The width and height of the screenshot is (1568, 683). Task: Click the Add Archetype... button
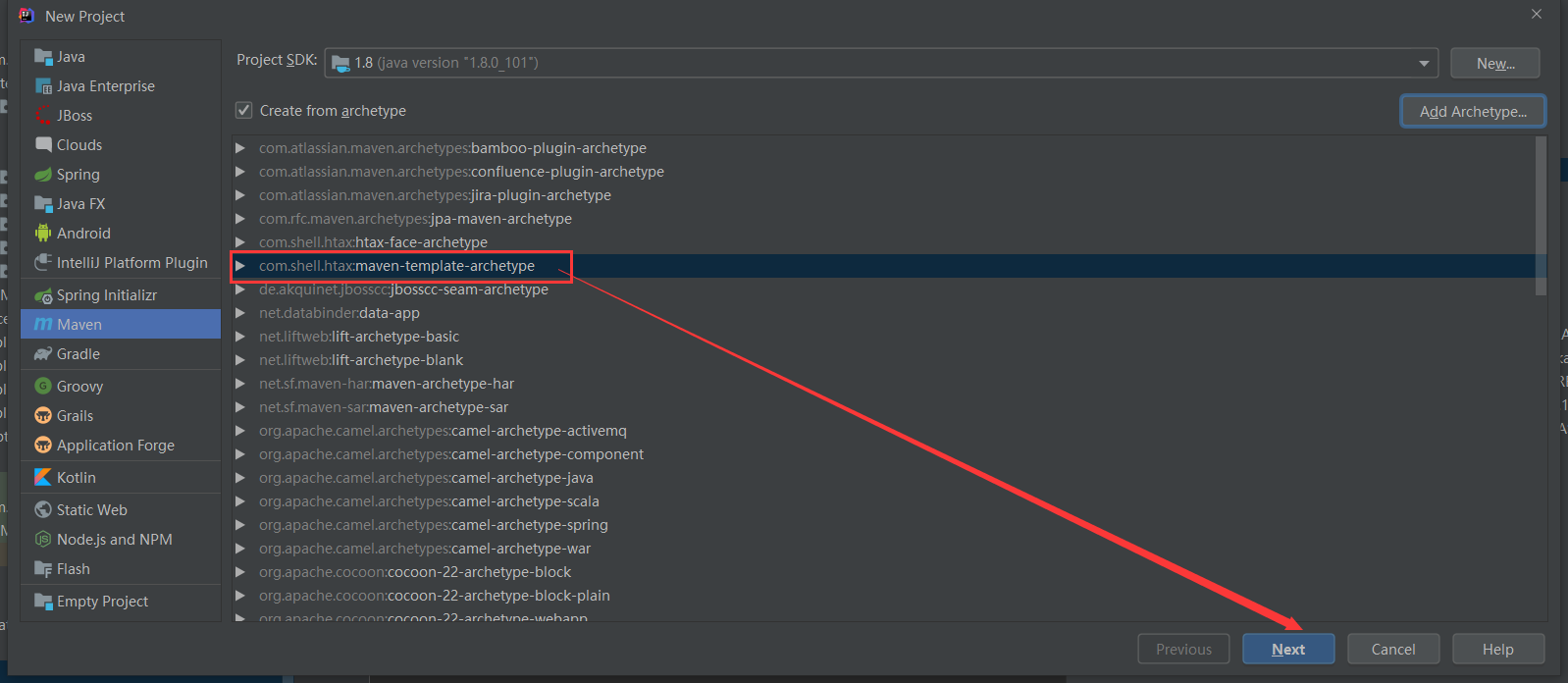pos(1473,111)
